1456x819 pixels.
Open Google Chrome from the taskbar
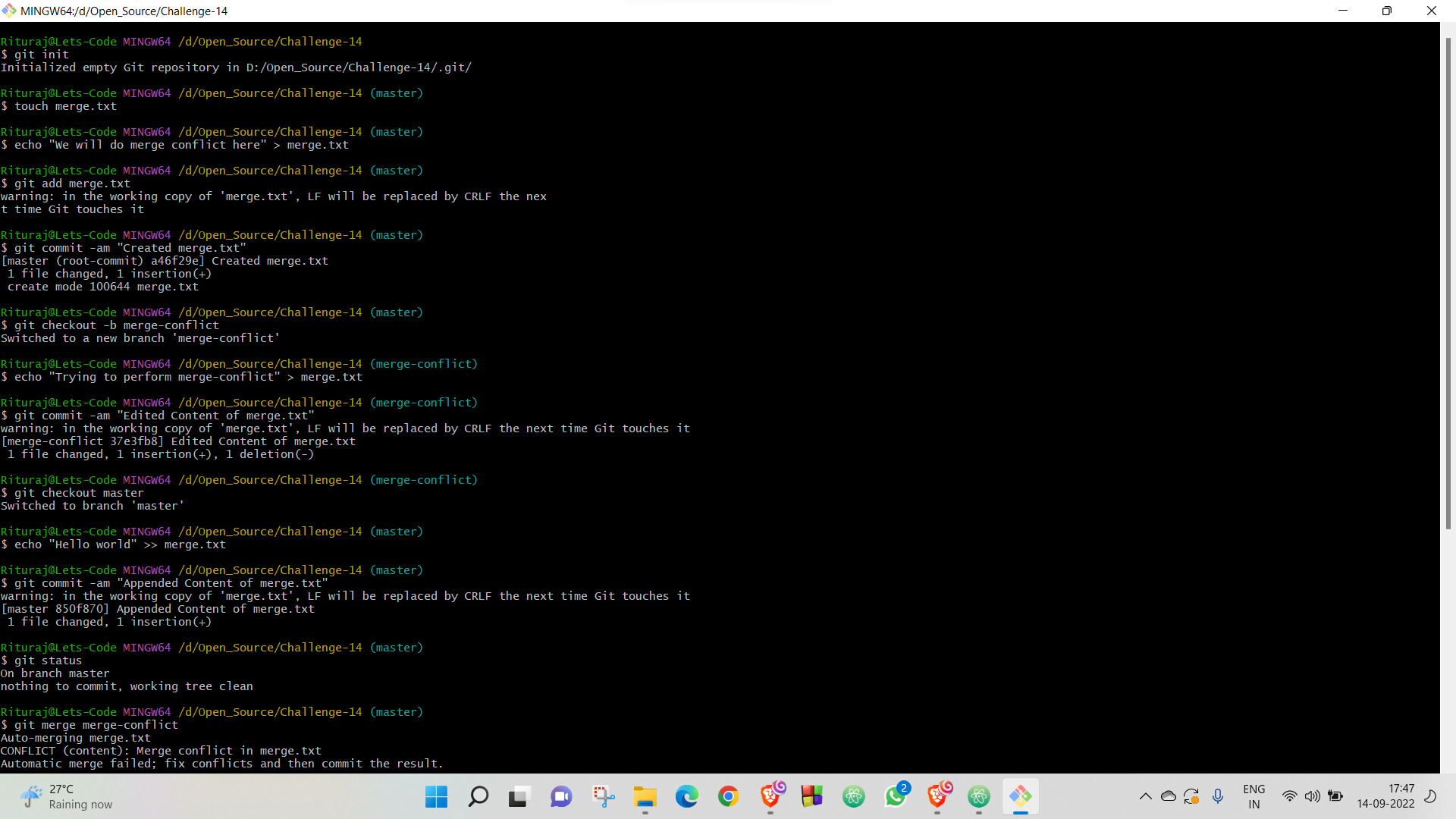(729, 796)
